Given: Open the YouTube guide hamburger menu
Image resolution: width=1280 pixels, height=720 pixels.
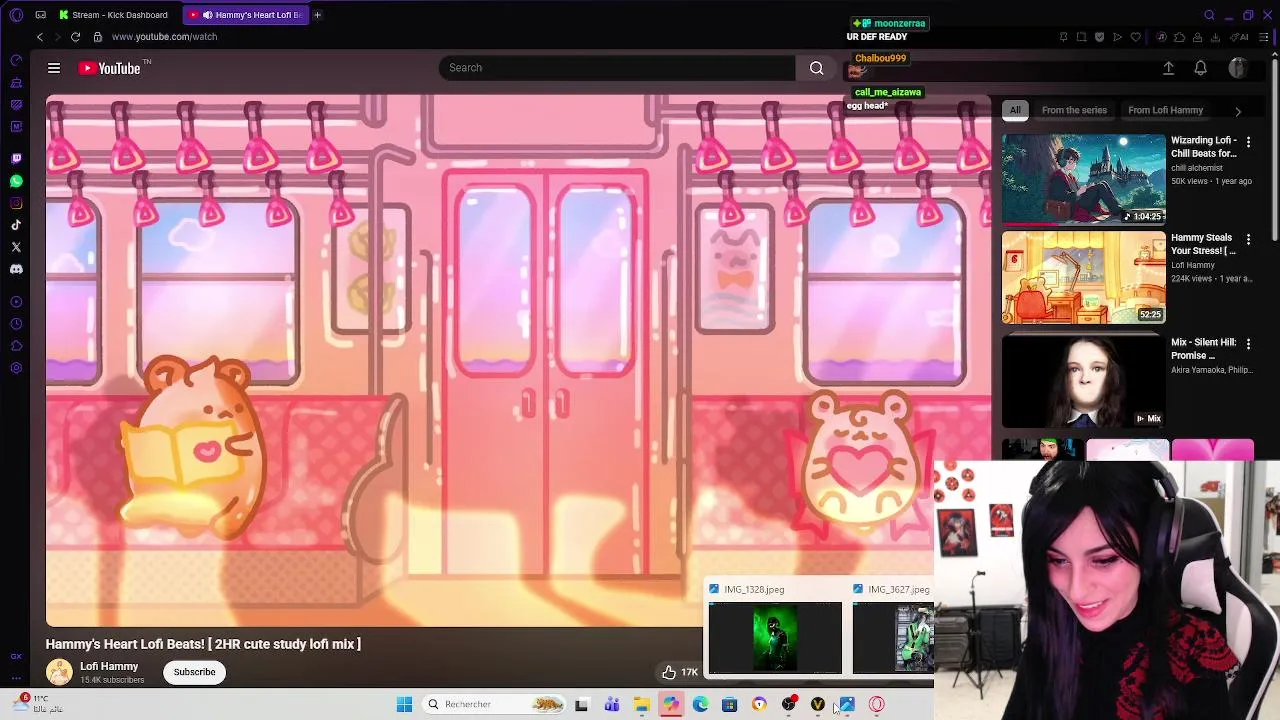Looking at the screenshot, I should click(54, 68).
